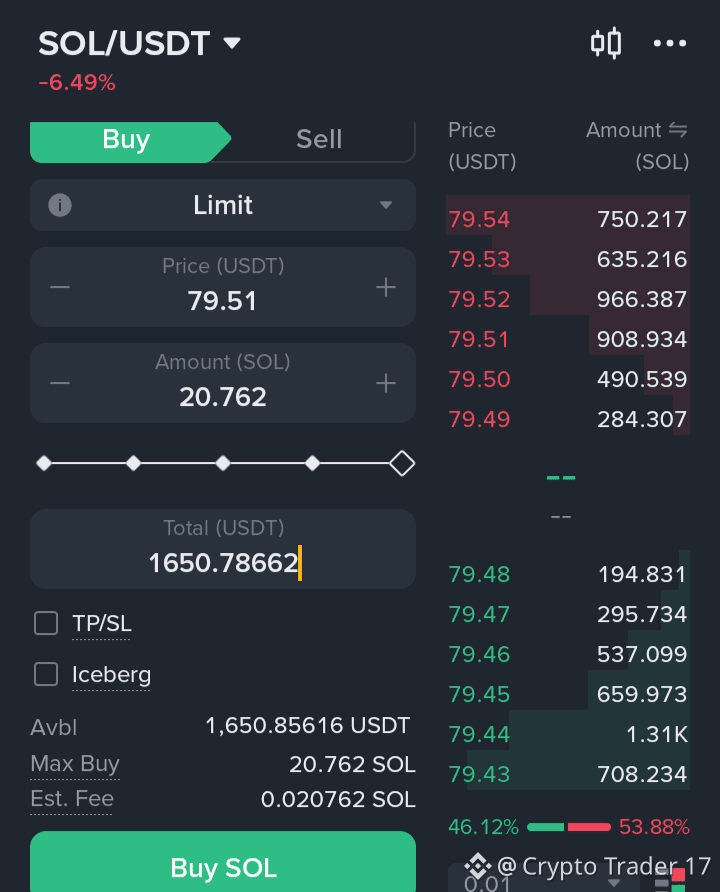Enable the Iceberg checkbox
This screenshot has height=892, width=720.
click(46, 674)
